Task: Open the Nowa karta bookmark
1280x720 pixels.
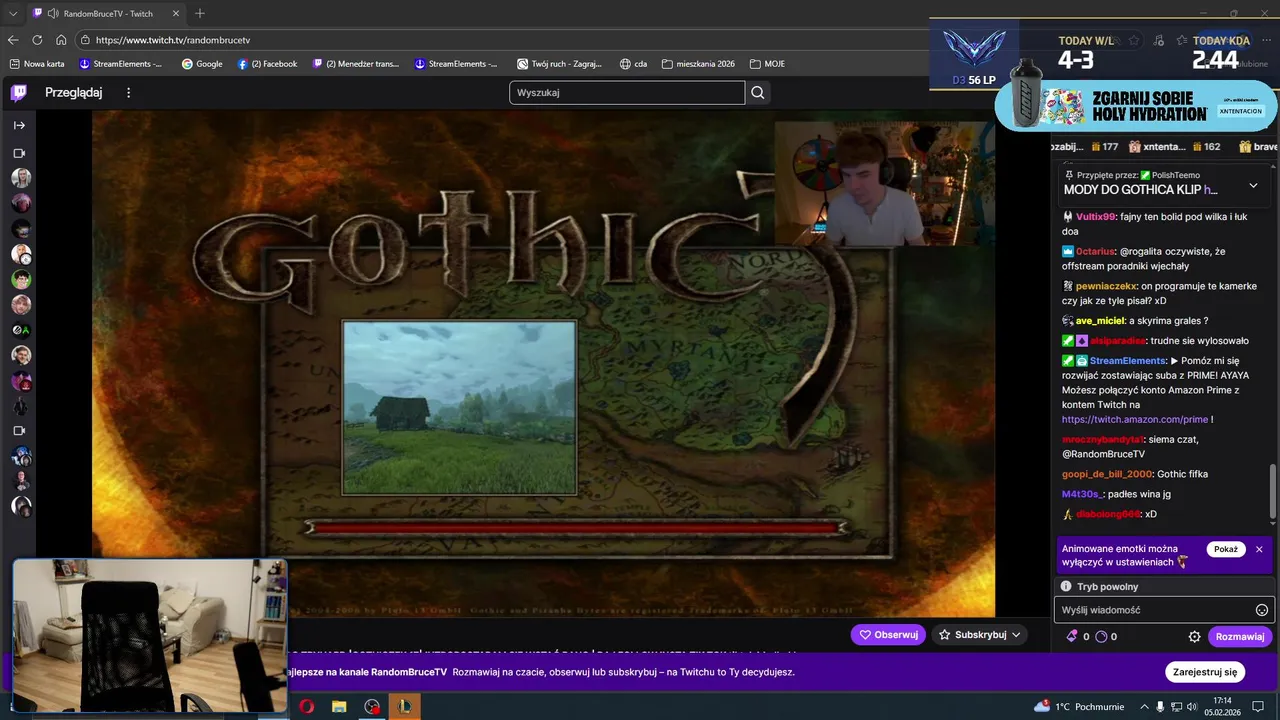Action: [x=36, y=64]
